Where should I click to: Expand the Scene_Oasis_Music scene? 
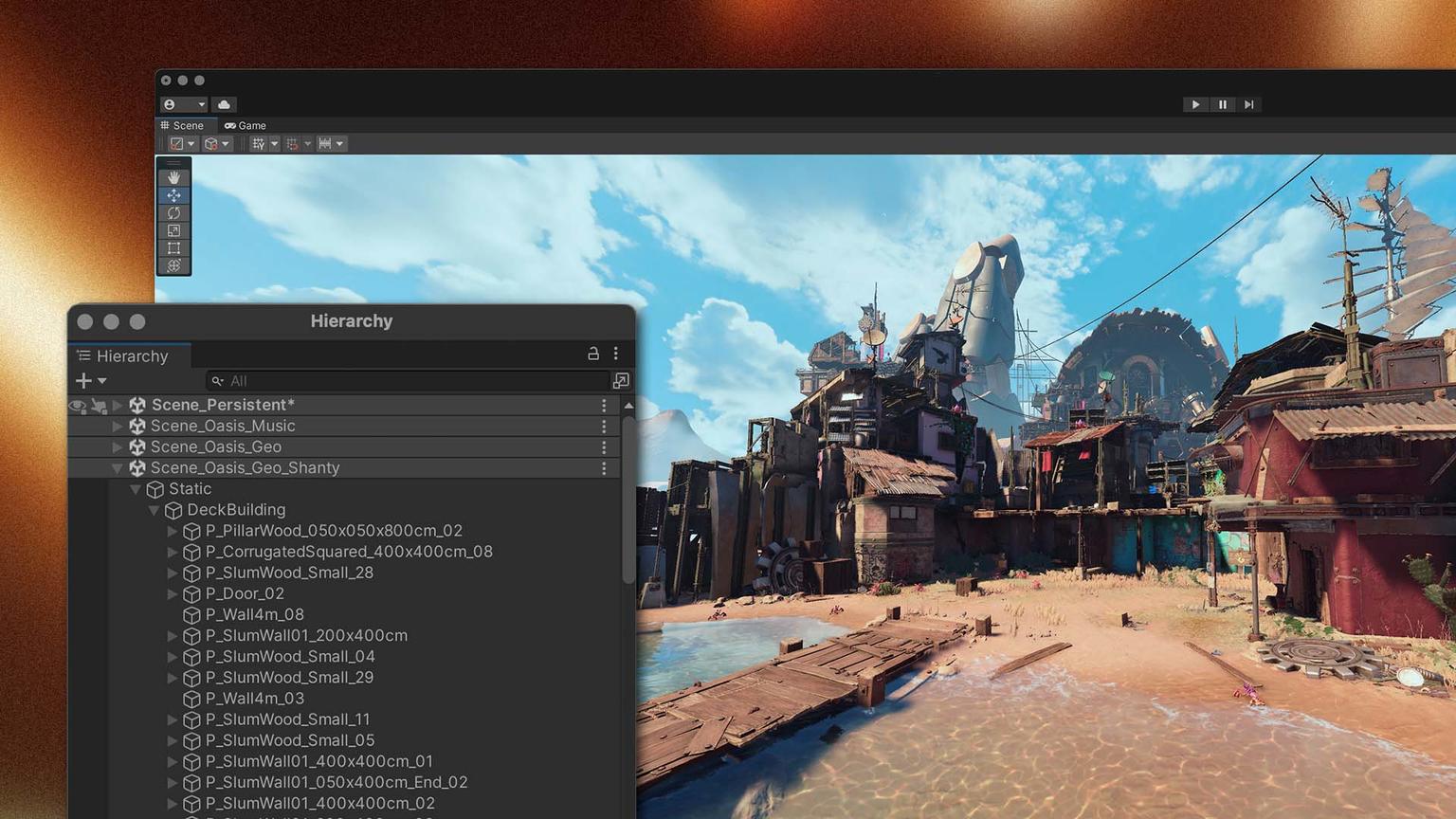pyautogui.click(x=117, y=426)
